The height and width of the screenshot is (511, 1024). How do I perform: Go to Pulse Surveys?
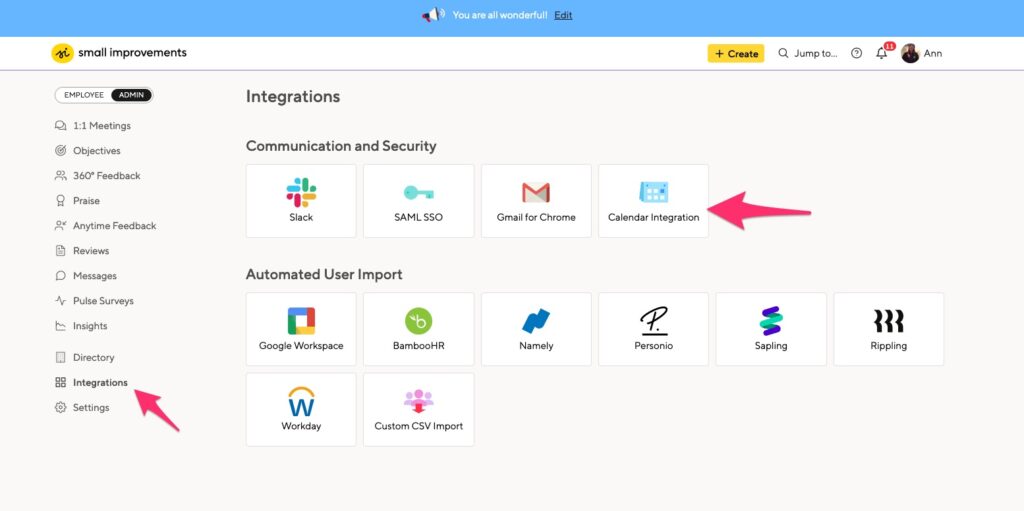(103, 301)
